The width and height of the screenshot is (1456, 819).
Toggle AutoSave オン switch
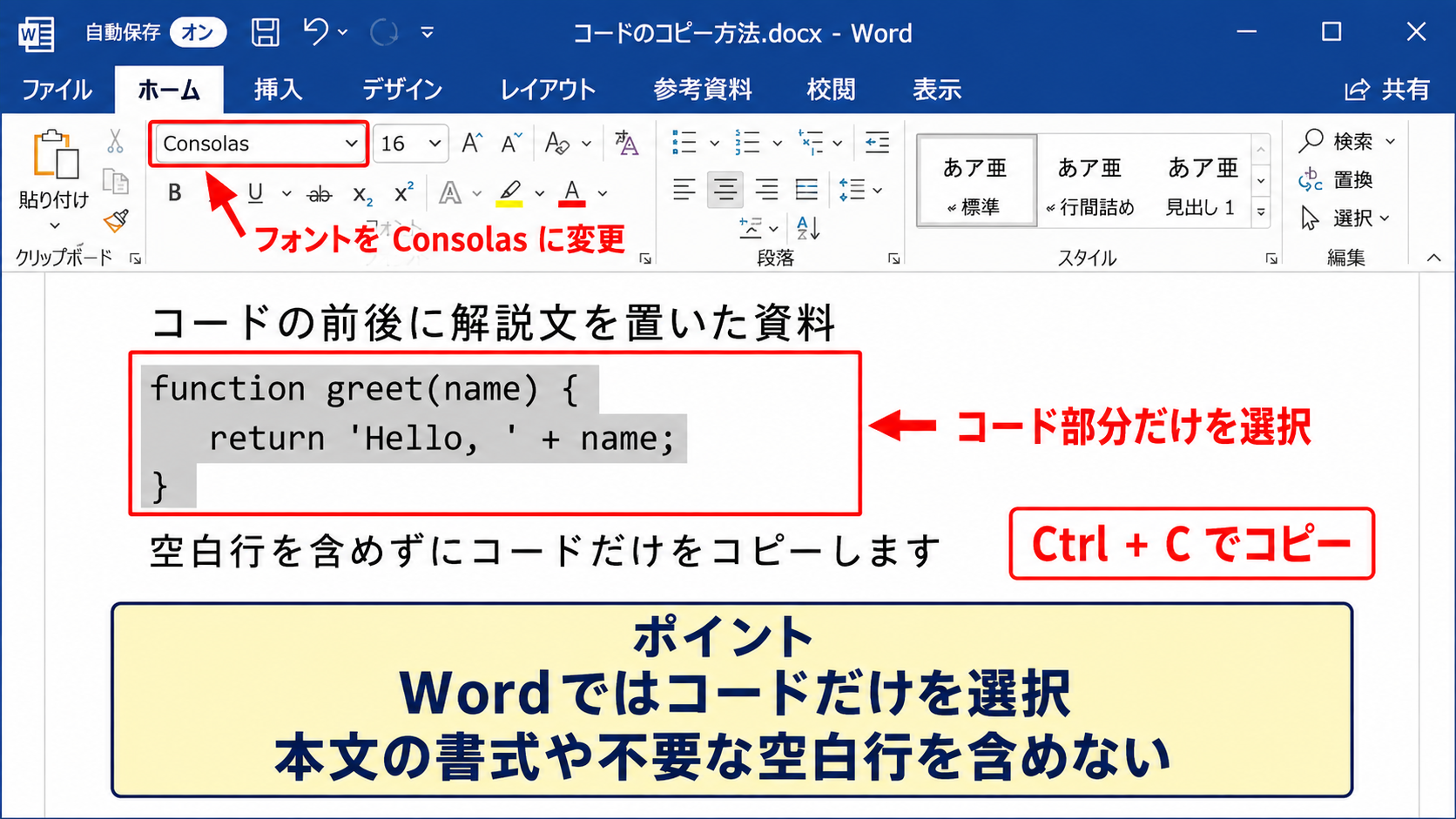(x=198, y=32)
